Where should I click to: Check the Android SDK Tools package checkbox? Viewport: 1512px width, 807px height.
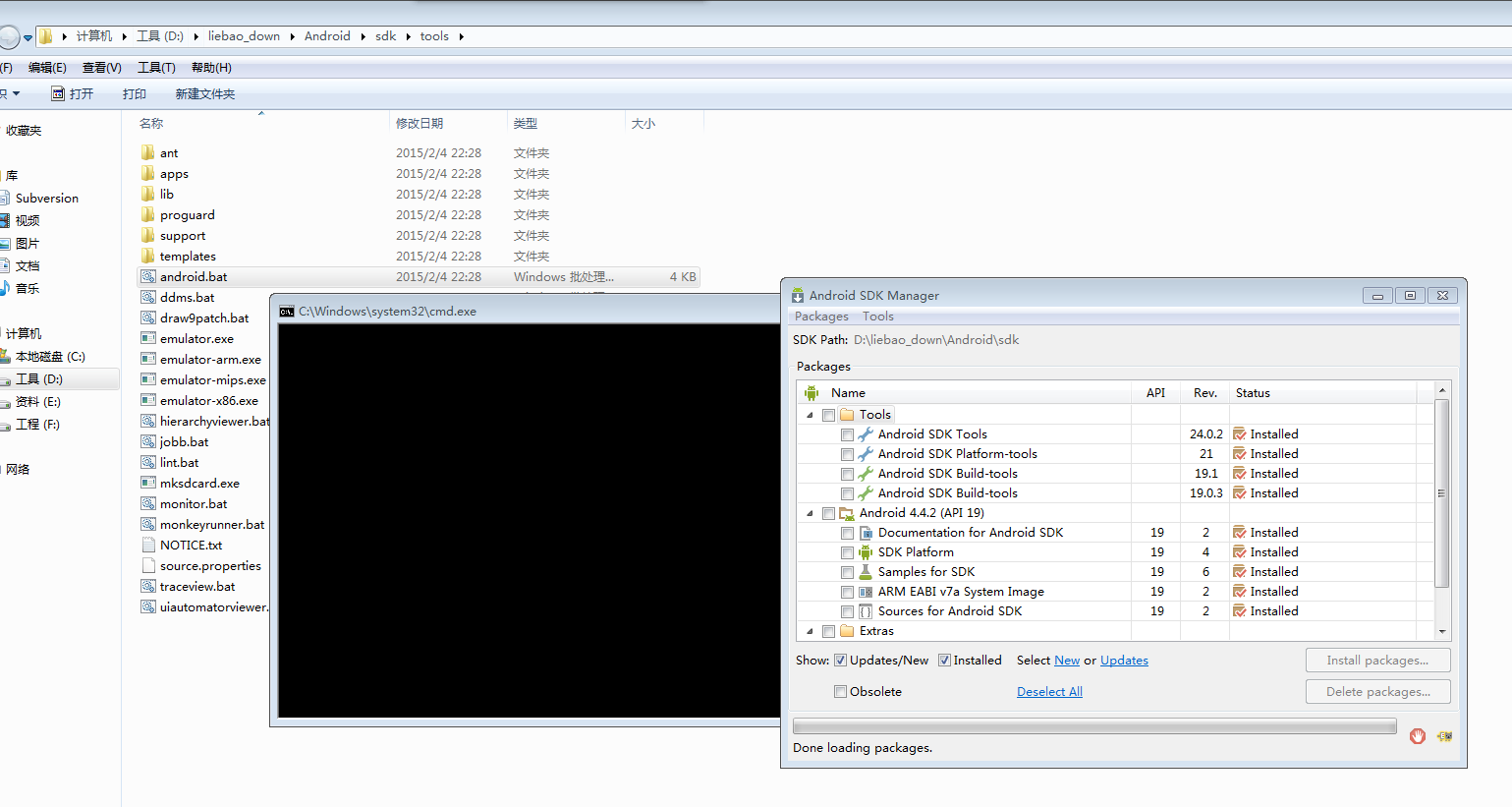[x=847, y=434]
